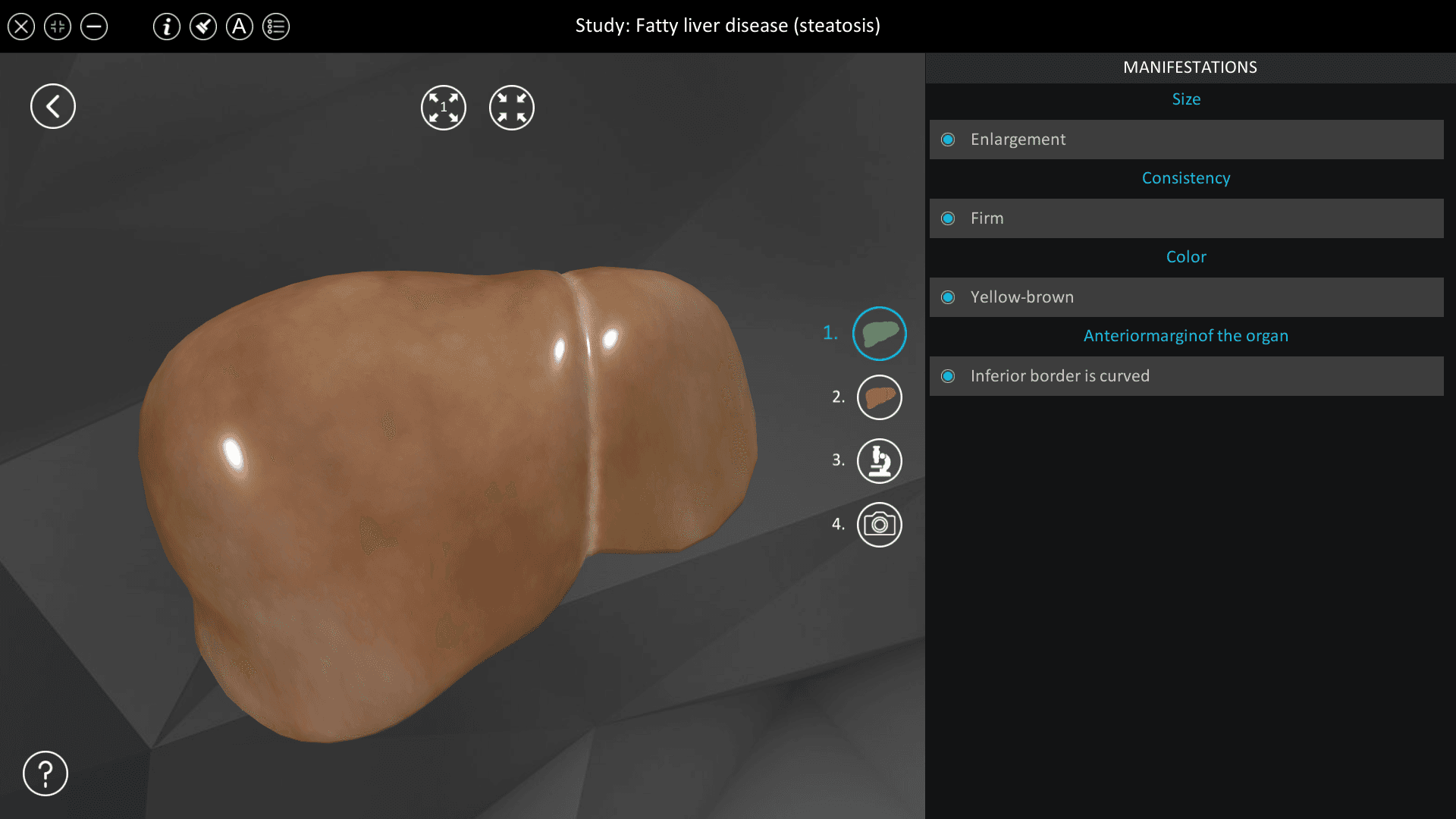Toggle the annotations 'A' icon
Viewport: 1456px width, 819px height.
click(240, 27)
